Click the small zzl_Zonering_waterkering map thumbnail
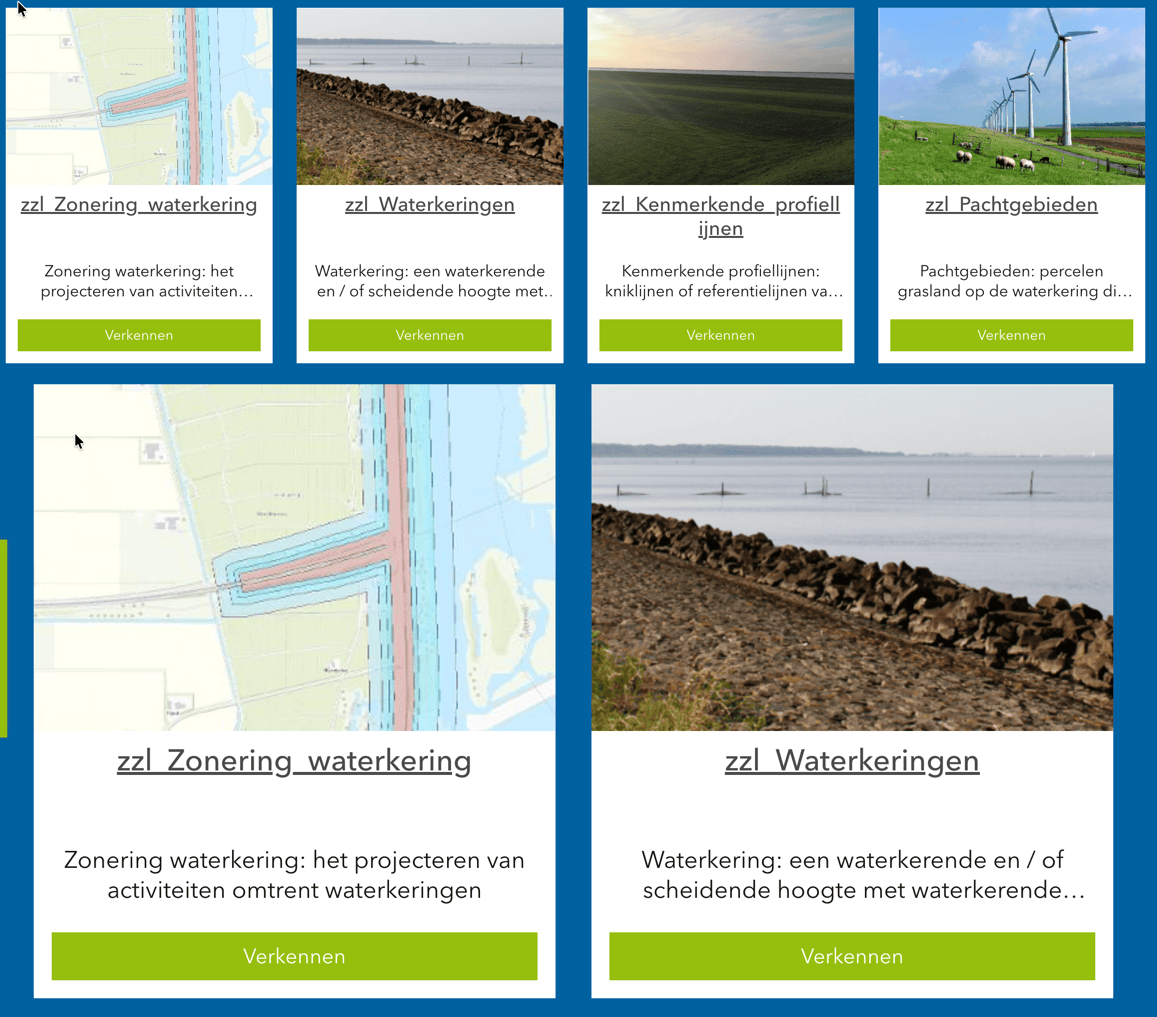This screenshot has height=1017, width=1157. click(x=139, y=97)
